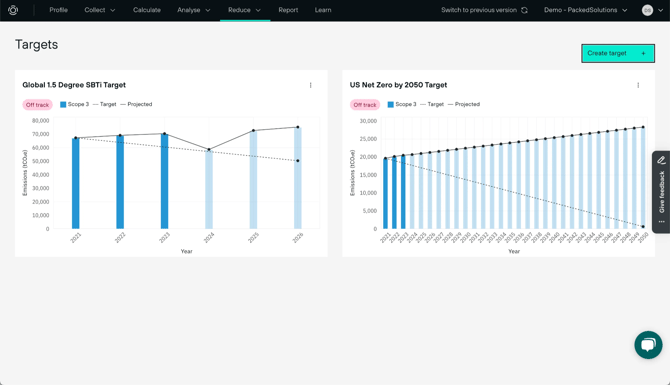Image resolution: width=670 pixels, height=385 pixels.
Task: Click the ellipsis on the feedback side panel
Action: point(661,222)
